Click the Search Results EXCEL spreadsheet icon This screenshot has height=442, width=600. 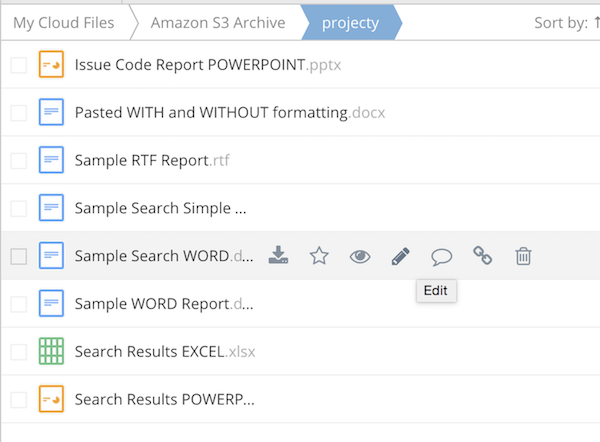(x=51, y=352)
